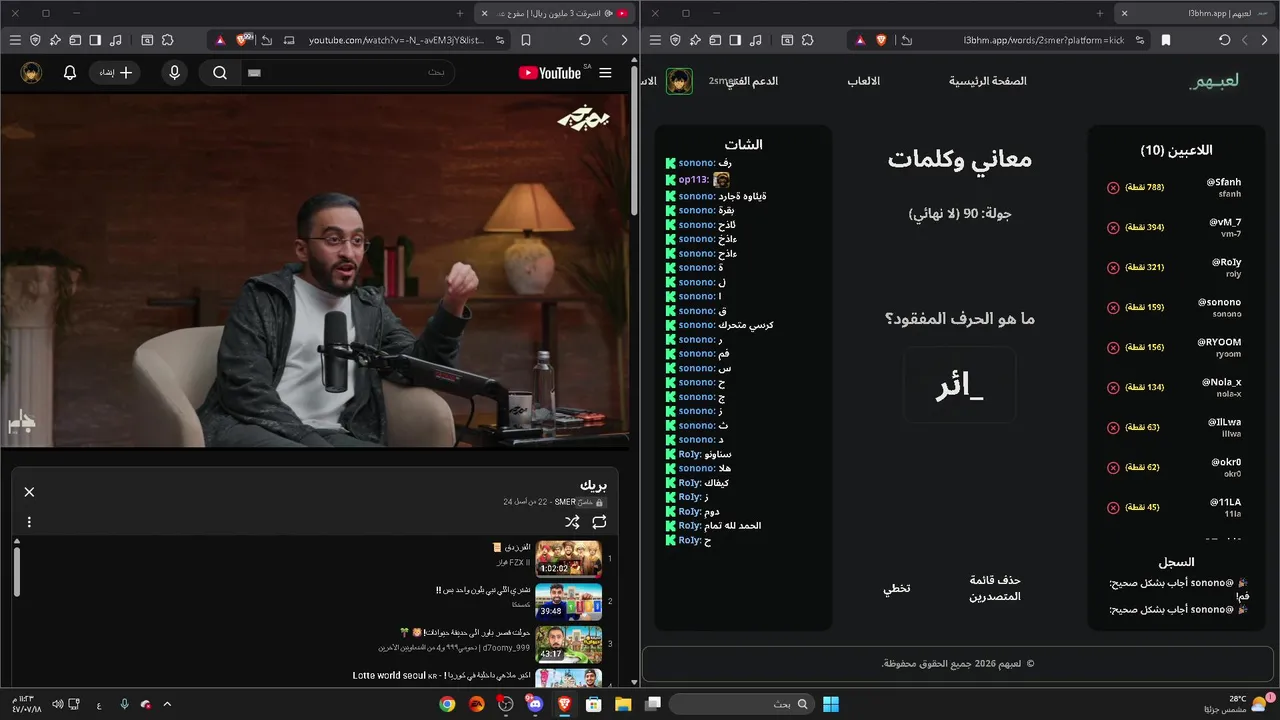Click Brave Shields lion icon in YouTube address bar

(243, 40)
